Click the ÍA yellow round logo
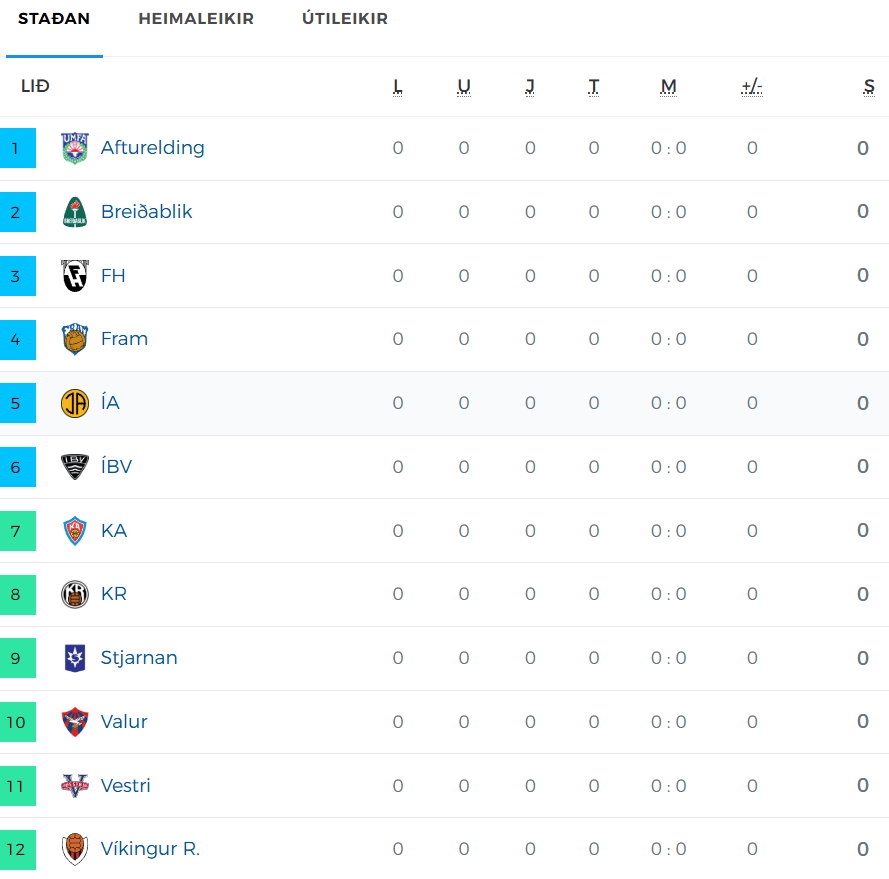 point(75,403)
